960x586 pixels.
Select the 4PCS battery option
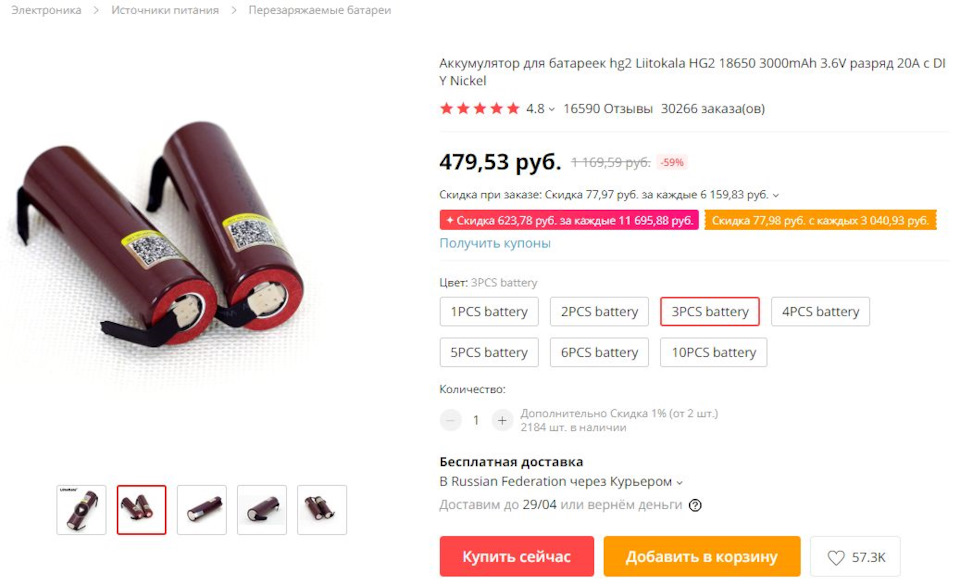point(820,312)
